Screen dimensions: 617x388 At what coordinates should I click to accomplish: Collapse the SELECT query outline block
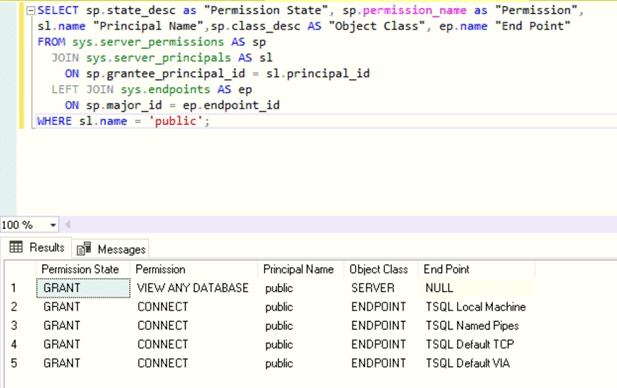click(30, 11)
